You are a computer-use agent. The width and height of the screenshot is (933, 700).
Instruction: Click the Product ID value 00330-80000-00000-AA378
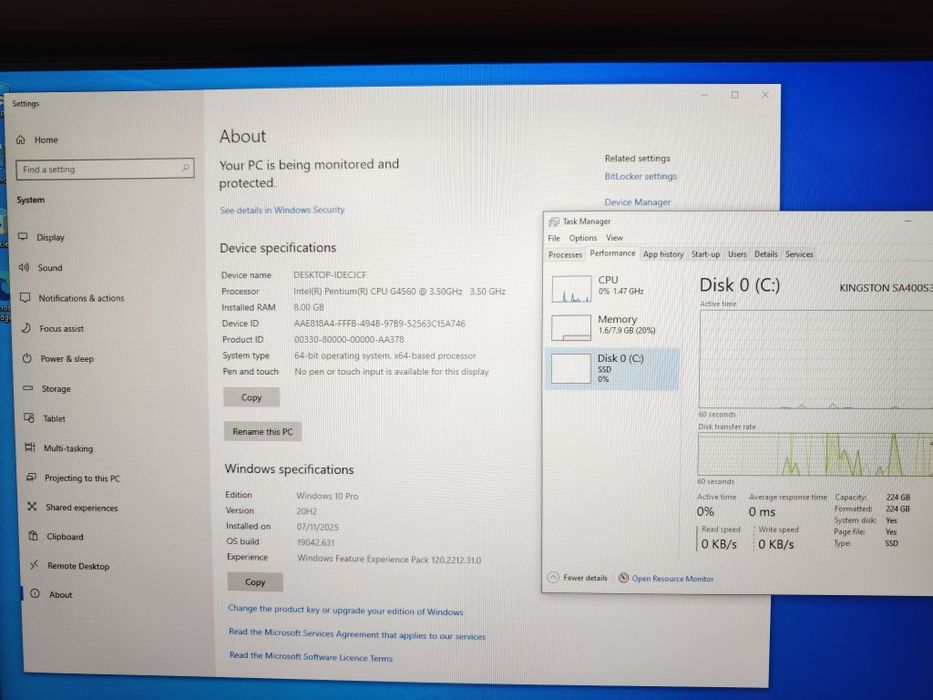(x=349, y=339)
